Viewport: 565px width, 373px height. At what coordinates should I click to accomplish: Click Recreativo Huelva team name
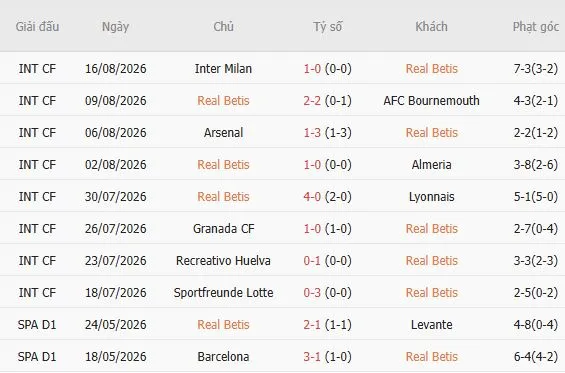(x=223, y=261)
